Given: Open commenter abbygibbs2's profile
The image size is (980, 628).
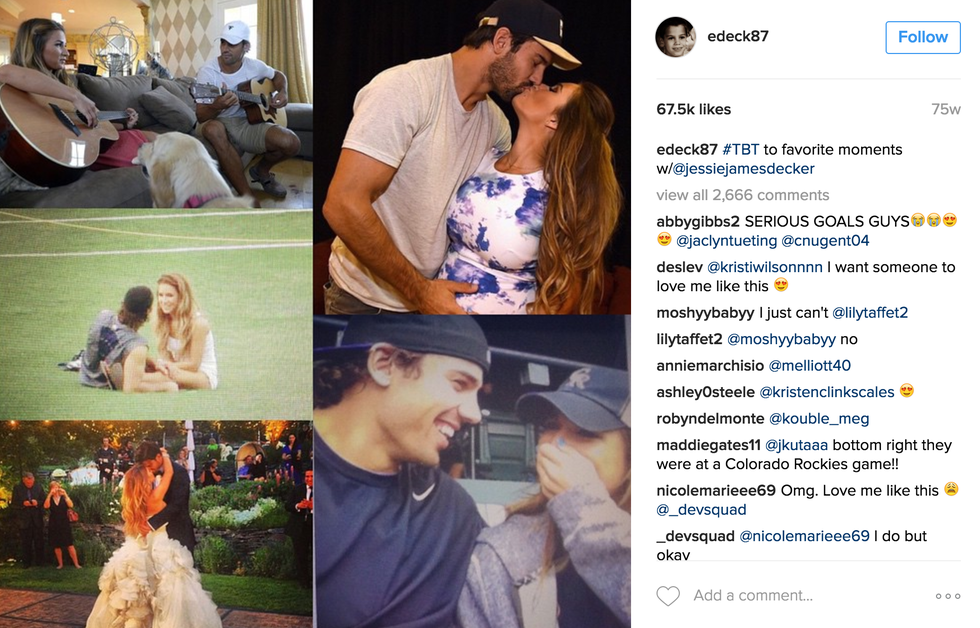Looking at the screenshot, I should pyautogui.click(x=698, y=221).
